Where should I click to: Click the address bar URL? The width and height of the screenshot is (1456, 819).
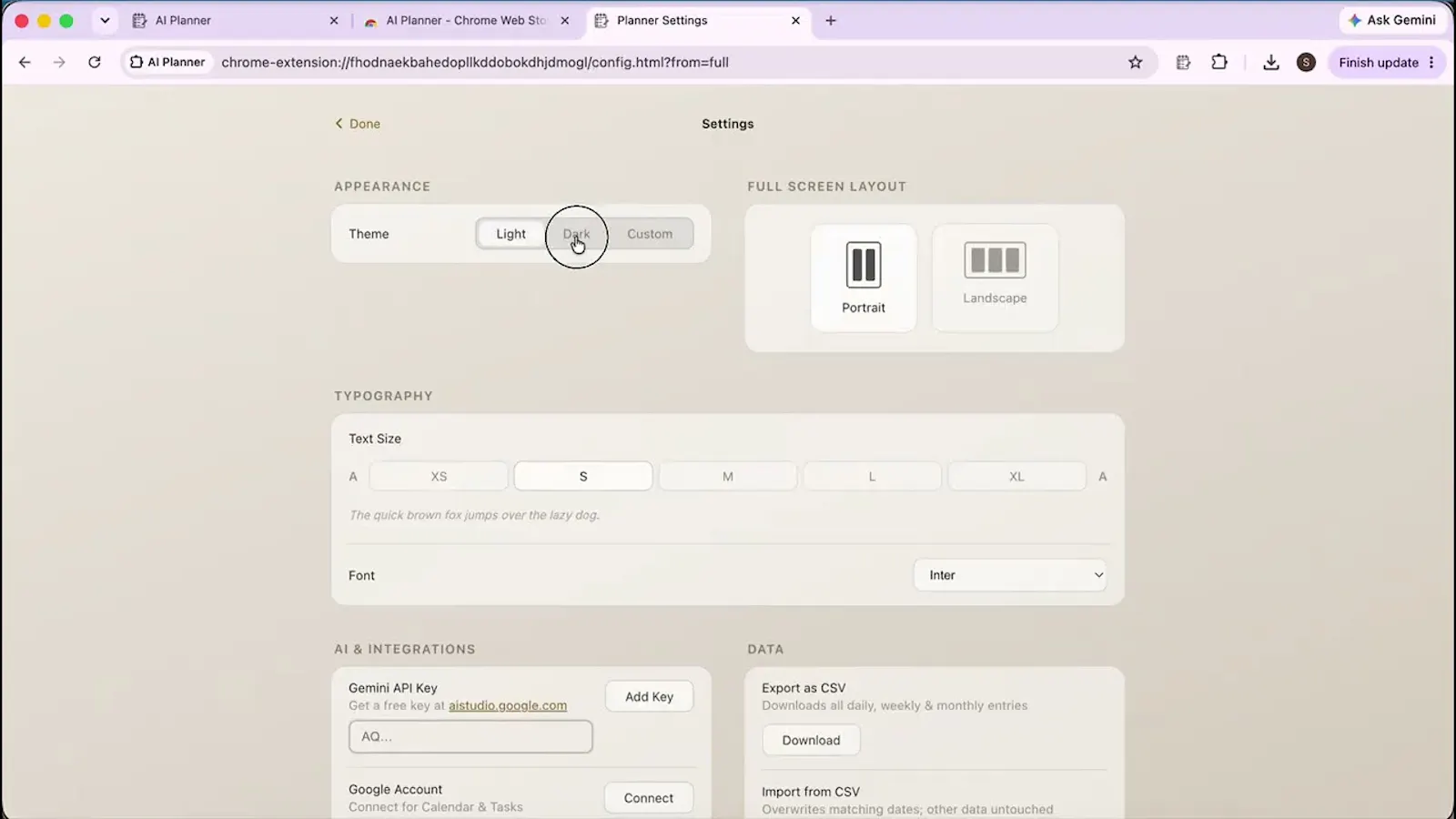point(475,62)
